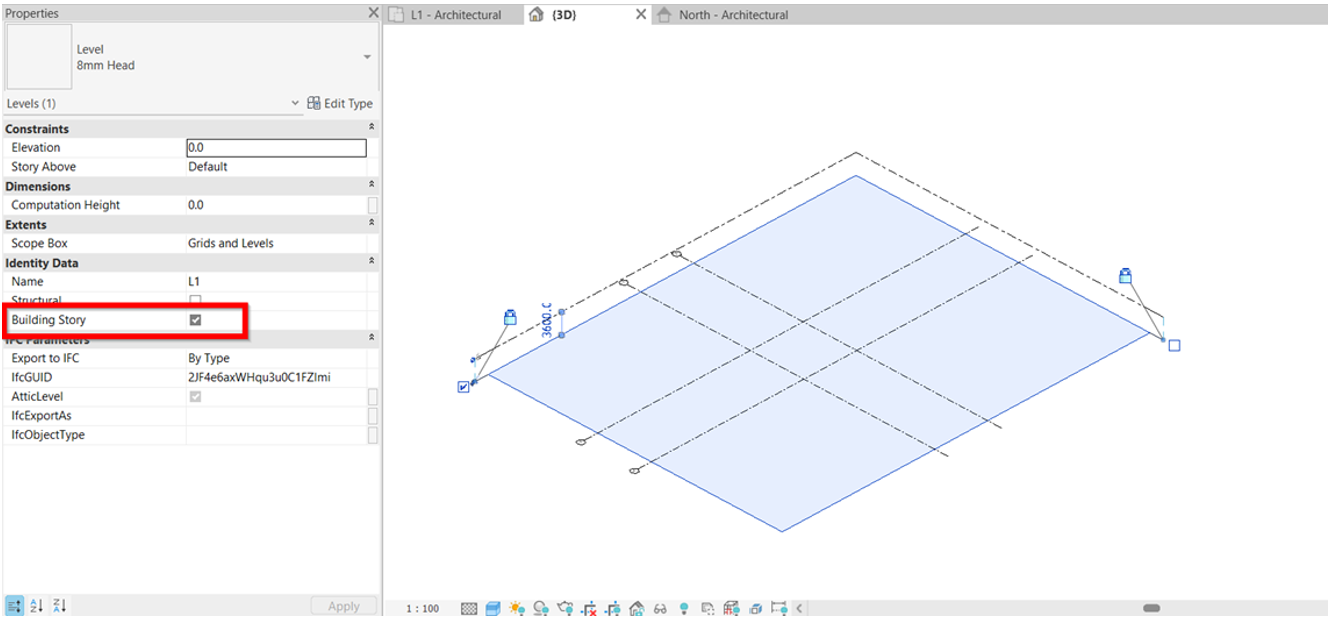
Task: Collapse the Constraints section
Action: pos(372,128)
